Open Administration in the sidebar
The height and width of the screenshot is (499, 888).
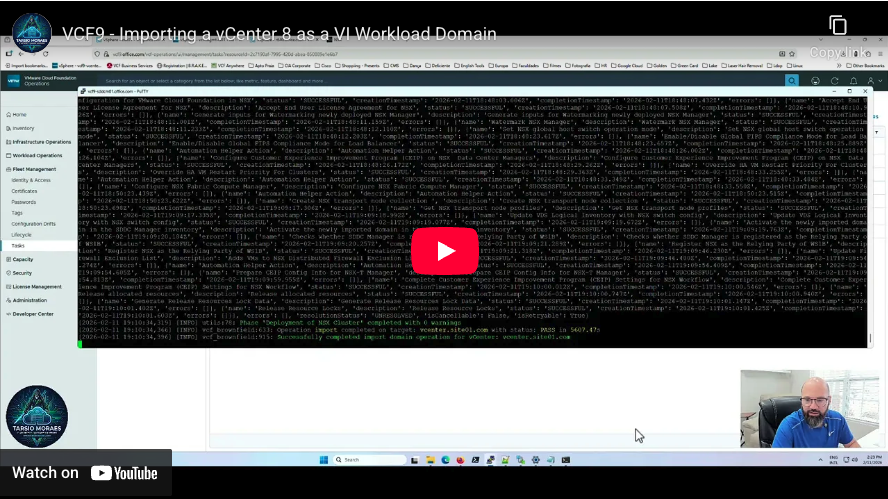click(27, 300)
